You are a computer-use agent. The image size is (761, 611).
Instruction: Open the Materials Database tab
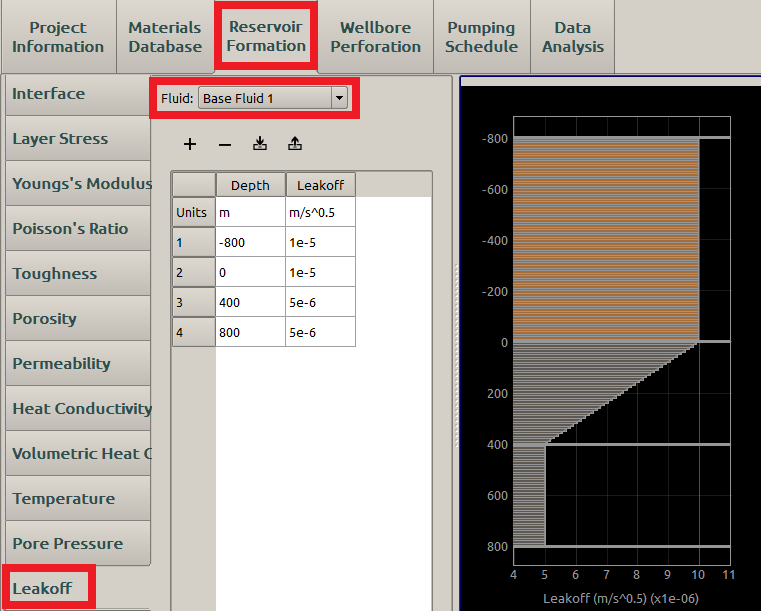(165, 37)
